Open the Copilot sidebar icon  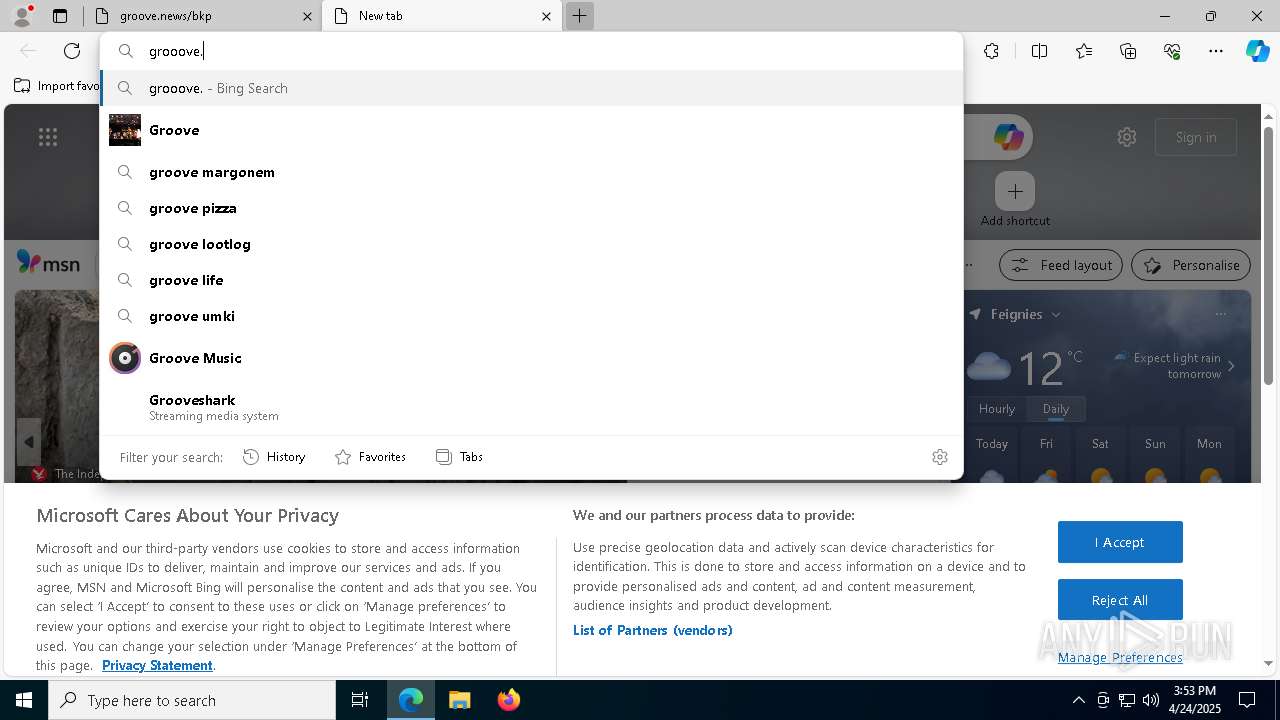1257,51
